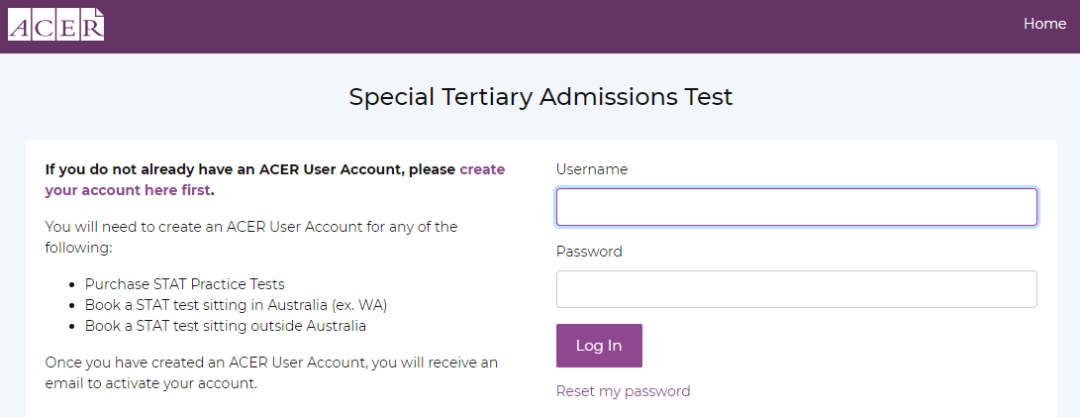1080x417 pixels.
Task: Select the 'Special Tertiary Admissions Test' heading
Action: coord(541,97)
